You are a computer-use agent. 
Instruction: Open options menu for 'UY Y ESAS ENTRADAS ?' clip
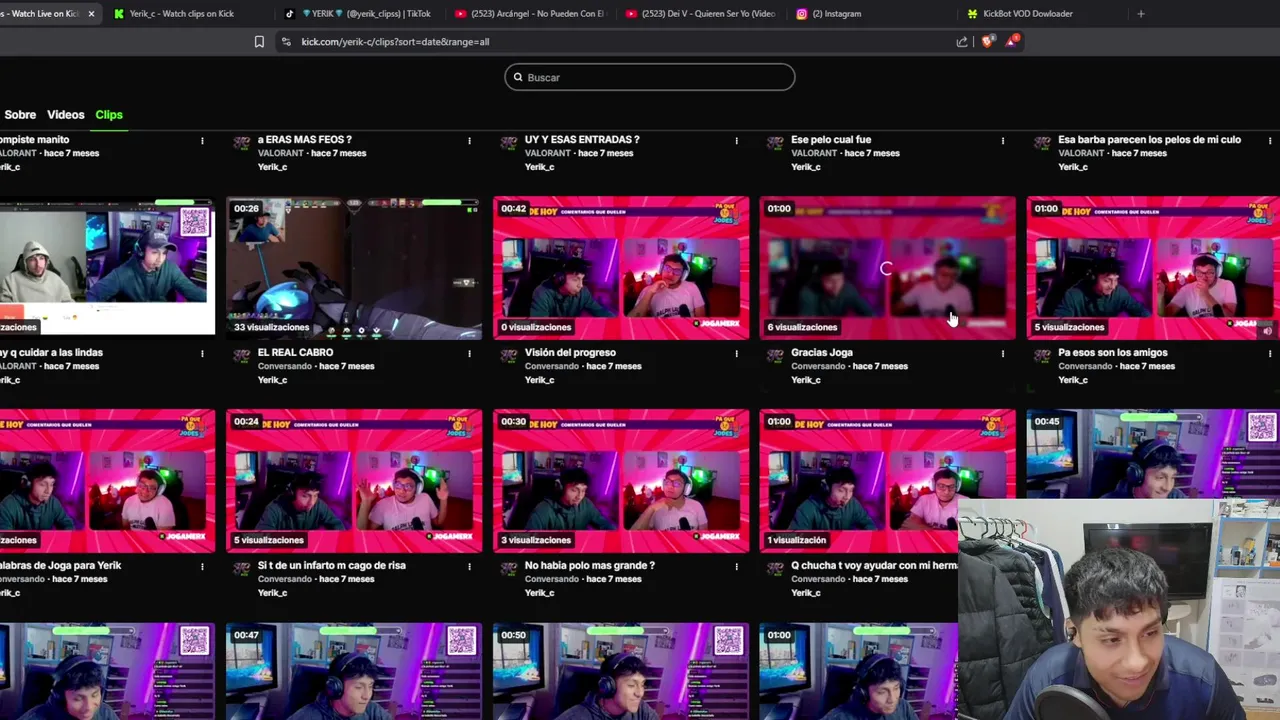736,140
